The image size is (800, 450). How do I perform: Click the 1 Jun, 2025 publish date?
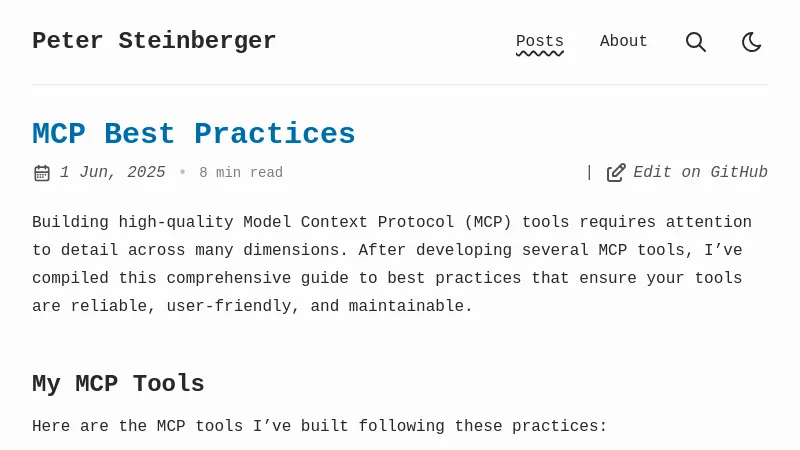112,173
